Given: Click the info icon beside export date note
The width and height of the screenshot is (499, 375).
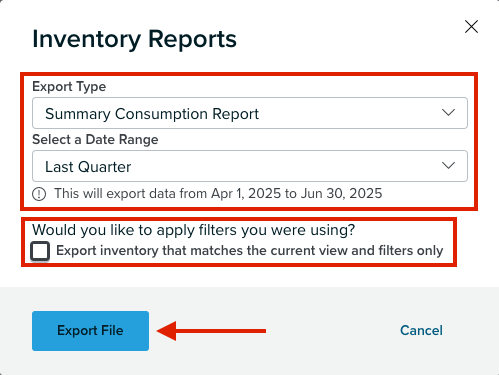Looking at the screenshot, I should tap(39, 194).
